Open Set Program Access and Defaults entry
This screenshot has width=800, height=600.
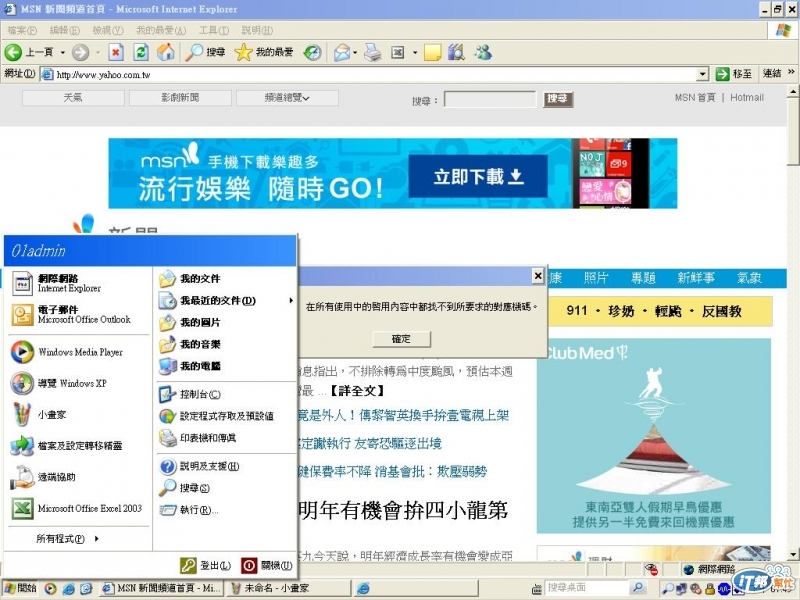click(226, 416)
